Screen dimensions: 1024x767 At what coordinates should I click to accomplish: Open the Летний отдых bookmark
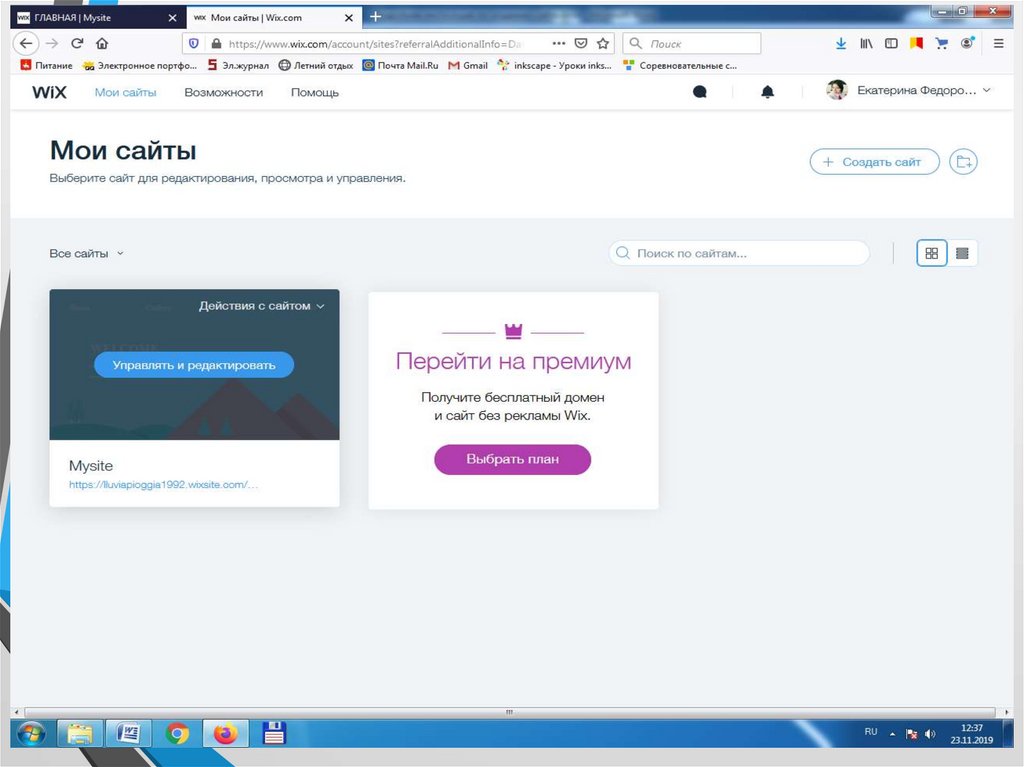pyautogui.click(x=316, y=65)
